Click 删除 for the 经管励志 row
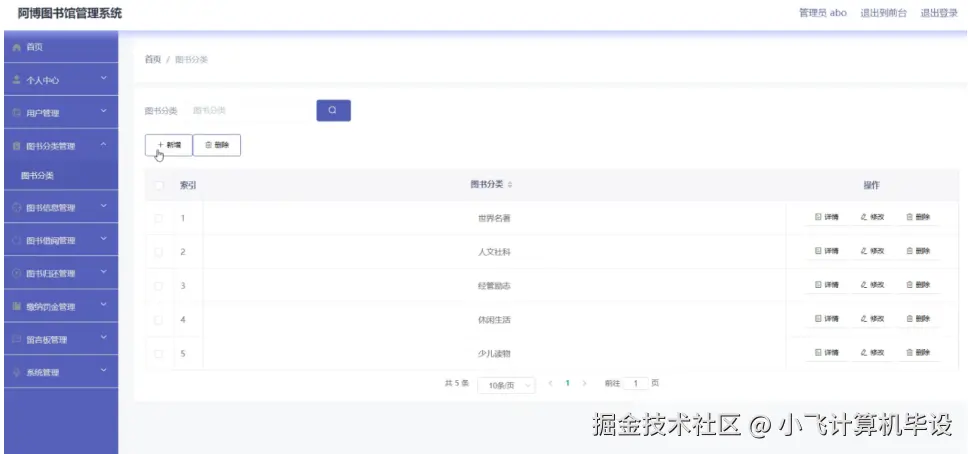 (x=918, y=285)
